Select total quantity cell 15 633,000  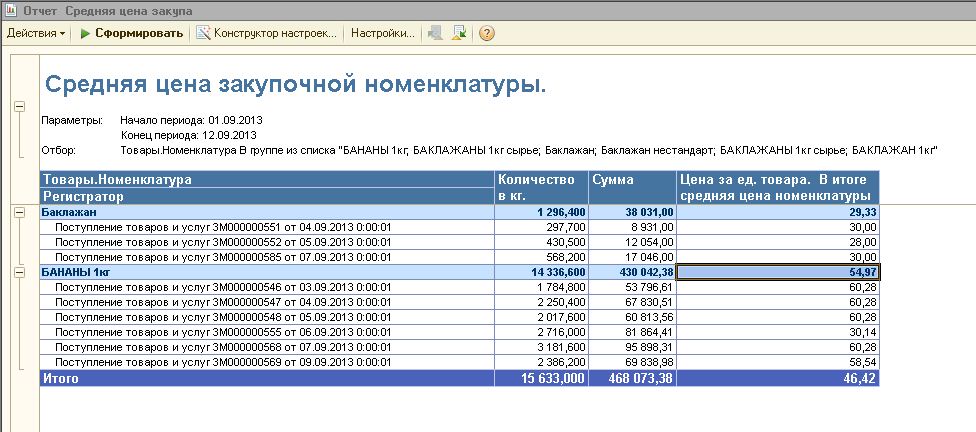tap(542, 378)
